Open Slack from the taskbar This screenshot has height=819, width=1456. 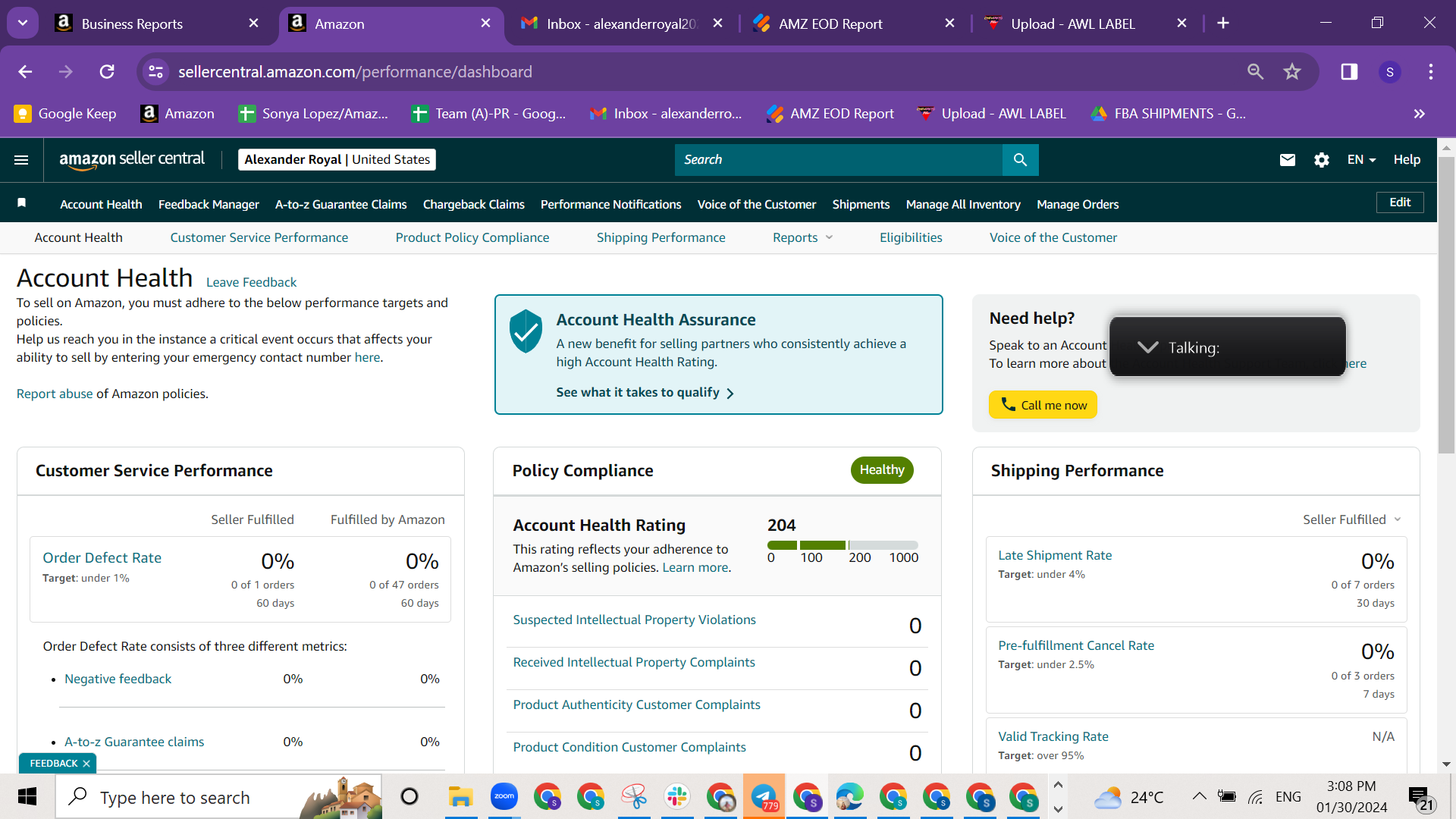tap(676, 797)
